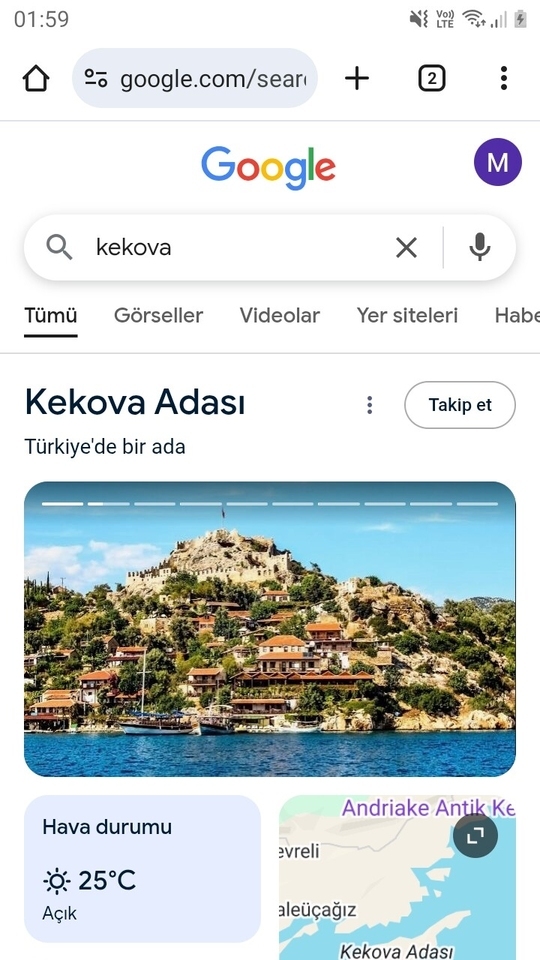Switch to the Videolar tab
This screenshot has width=540, height=960.
point(280,316)
